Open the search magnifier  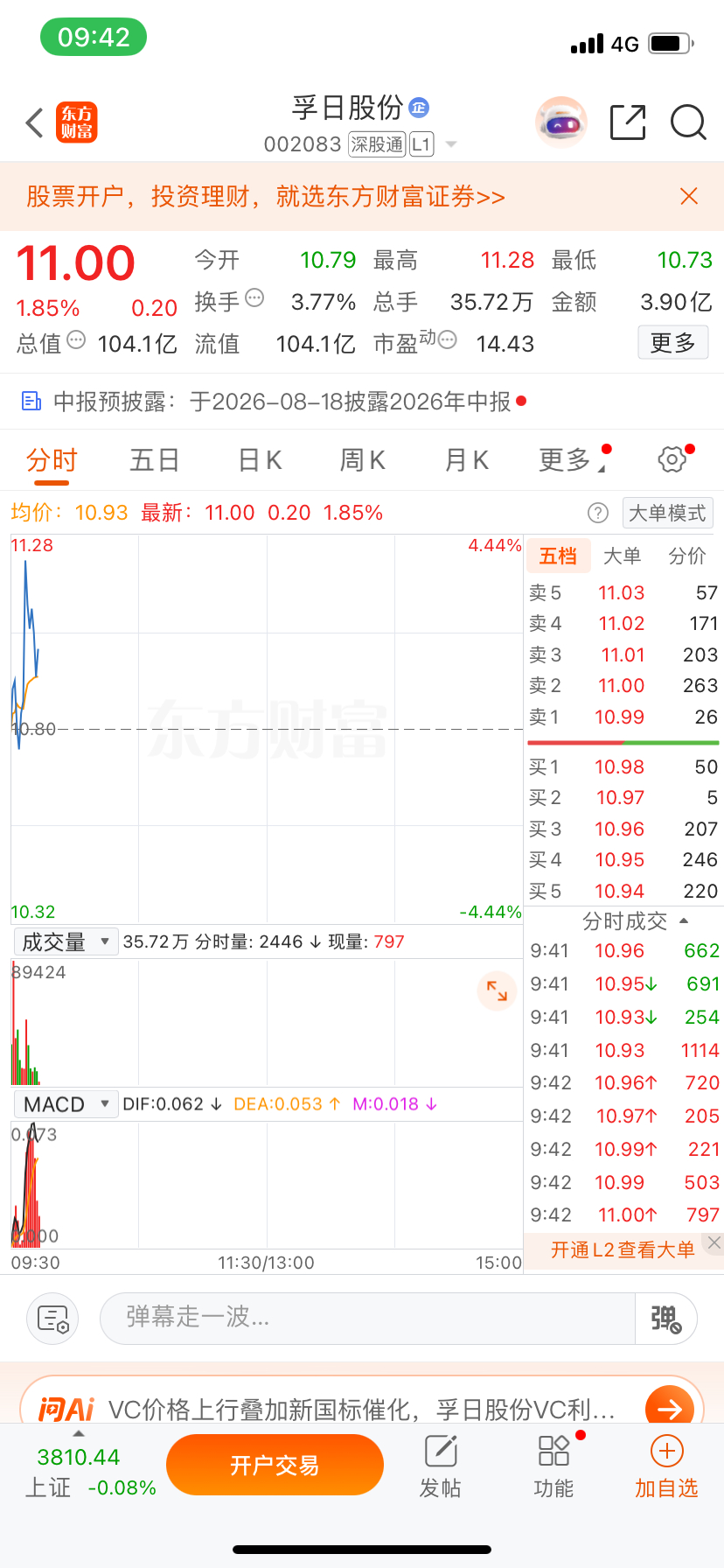[x=688, y=122]
